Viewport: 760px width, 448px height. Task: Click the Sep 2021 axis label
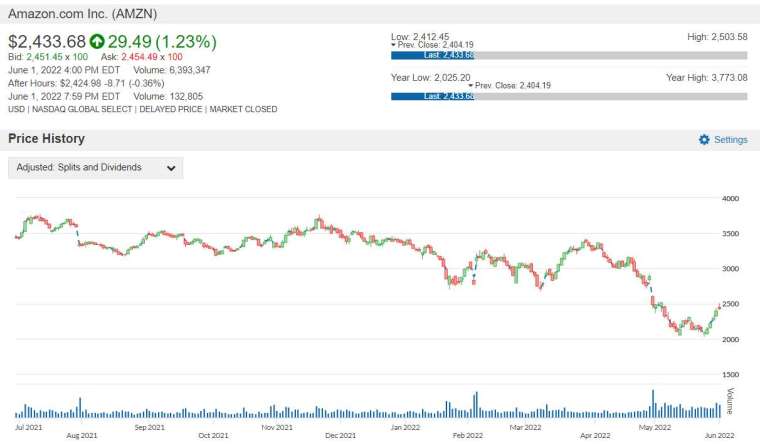pos(150,427)
